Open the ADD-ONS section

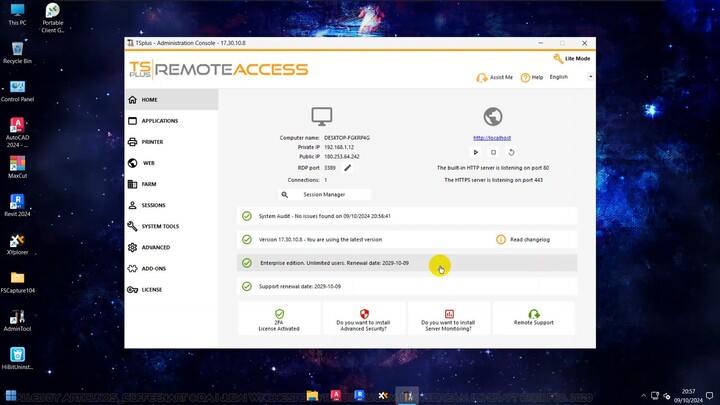[171, 269]
